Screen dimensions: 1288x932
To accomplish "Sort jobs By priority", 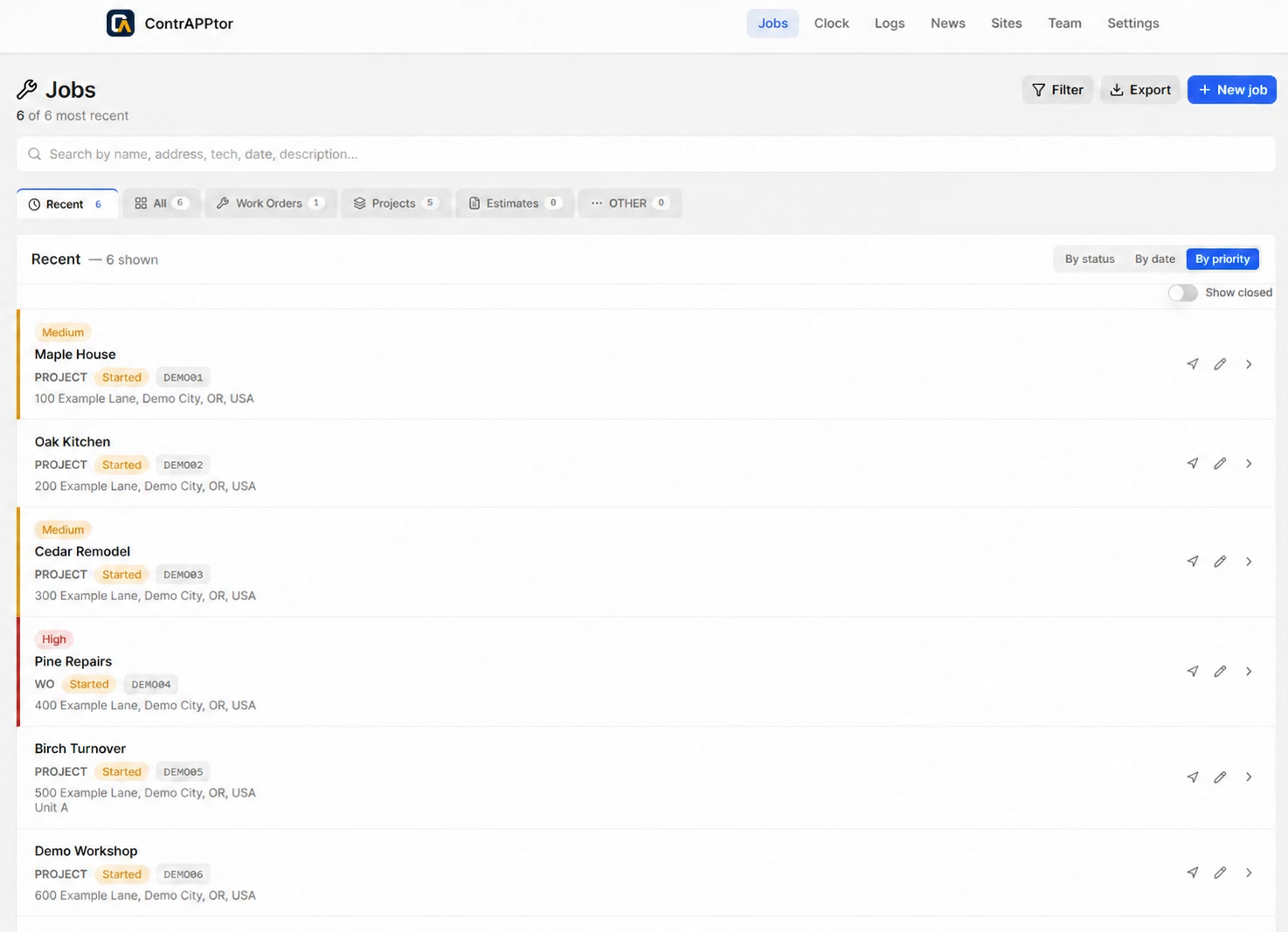I will pos(1222,259).
